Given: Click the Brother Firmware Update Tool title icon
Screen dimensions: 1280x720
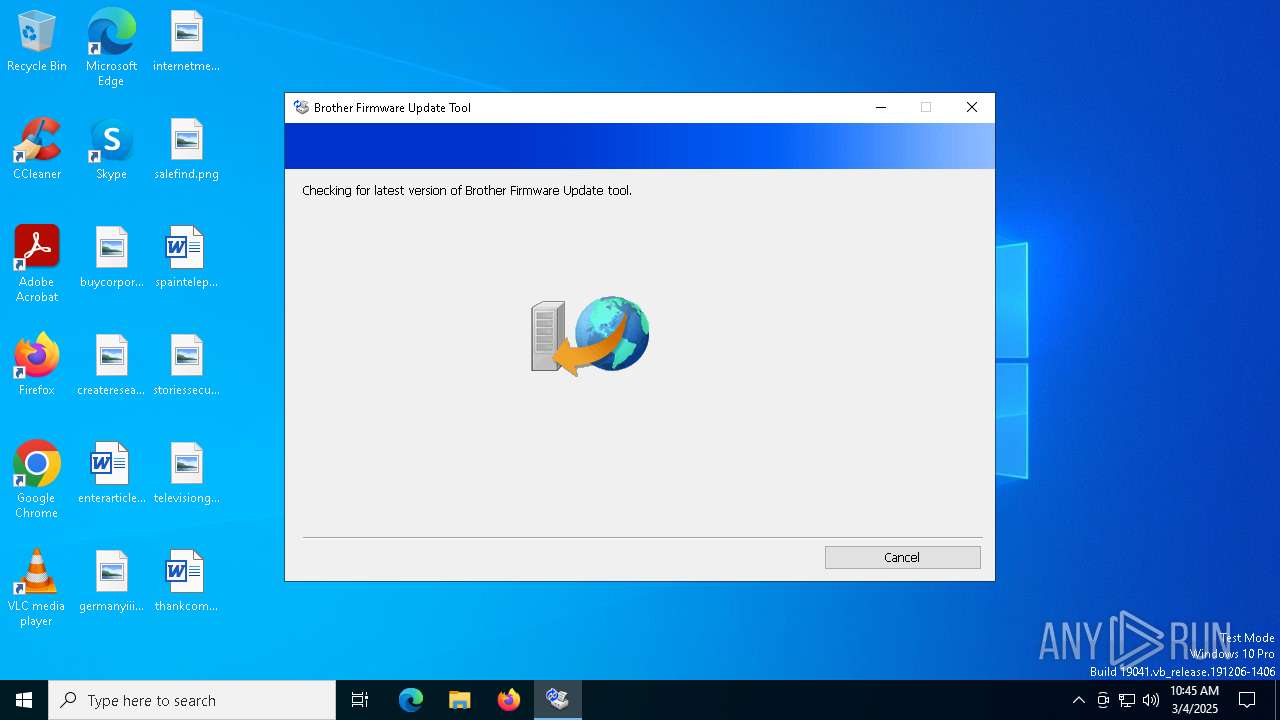Looking at the screenshot, I should [x=301, y=107].
